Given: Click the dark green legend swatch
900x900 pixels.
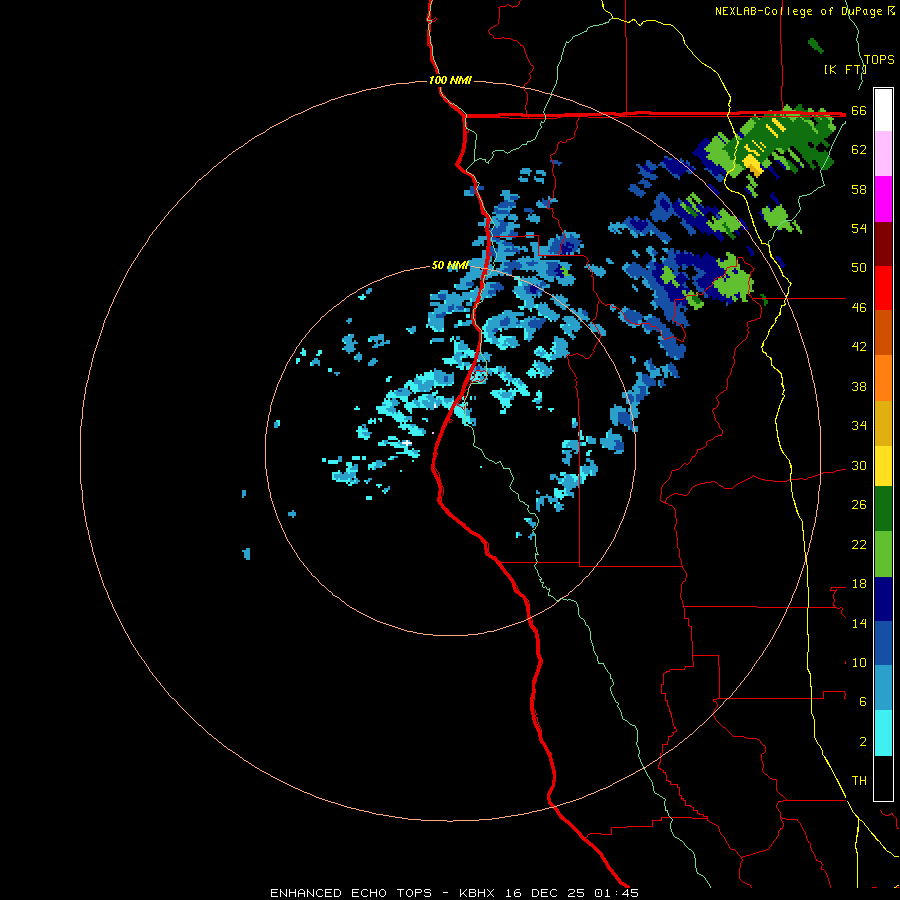Looking at the screenshot, I should click(x=883, y=509).
